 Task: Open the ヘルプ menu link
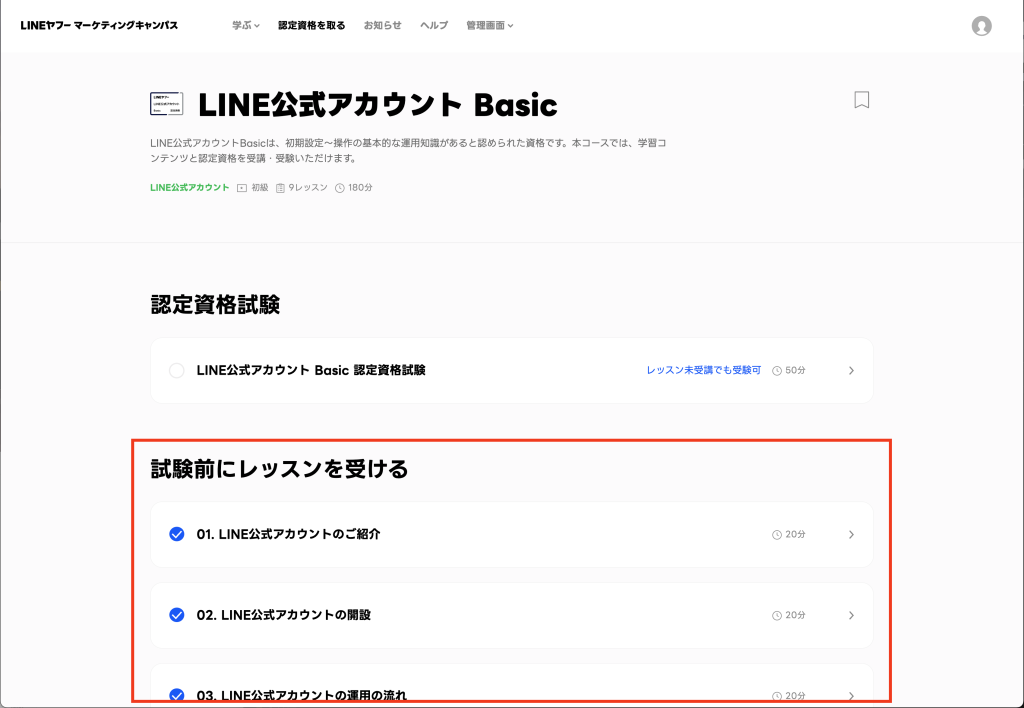[434, 25]
